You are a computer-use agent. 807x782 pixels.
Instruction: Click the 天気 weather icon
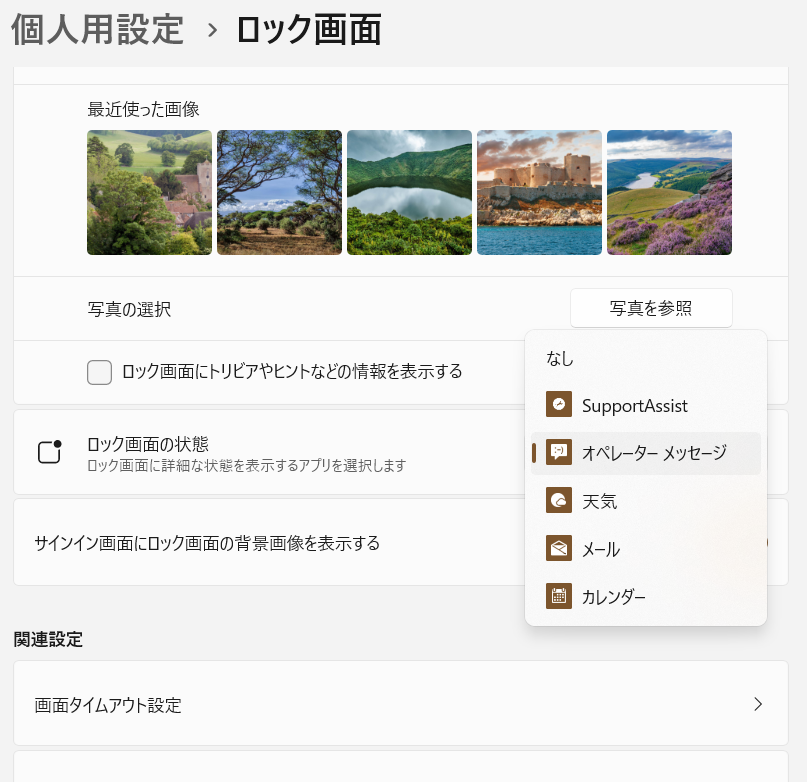558,500
